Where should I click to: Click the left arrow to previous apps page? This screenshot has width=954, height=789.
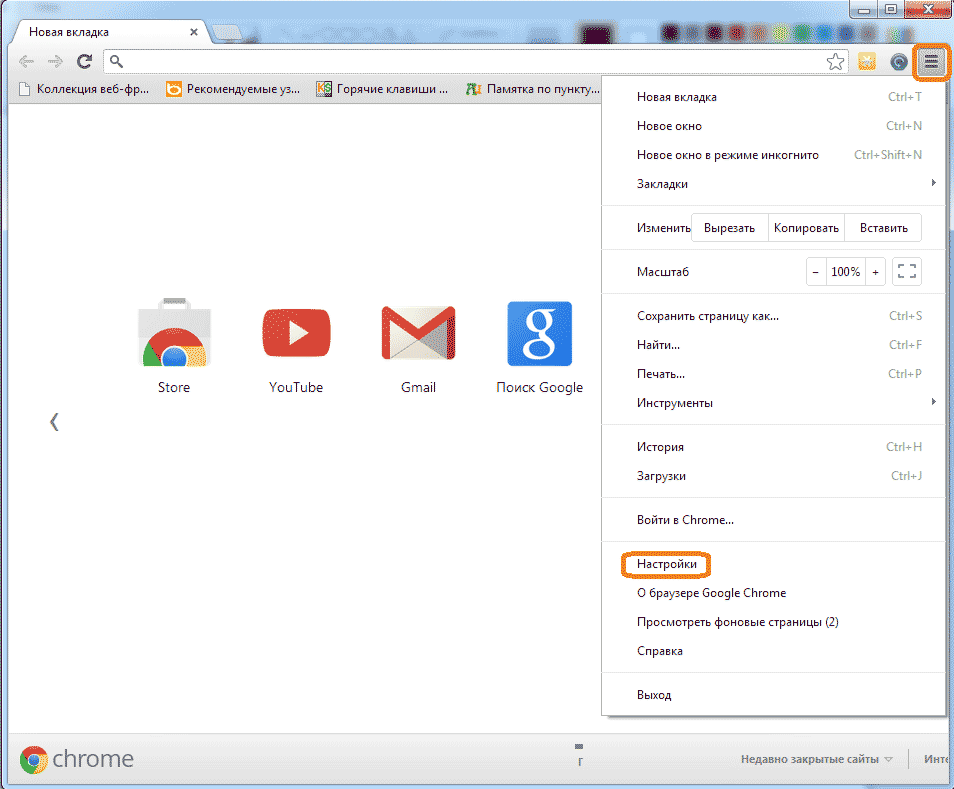[54, 422]
